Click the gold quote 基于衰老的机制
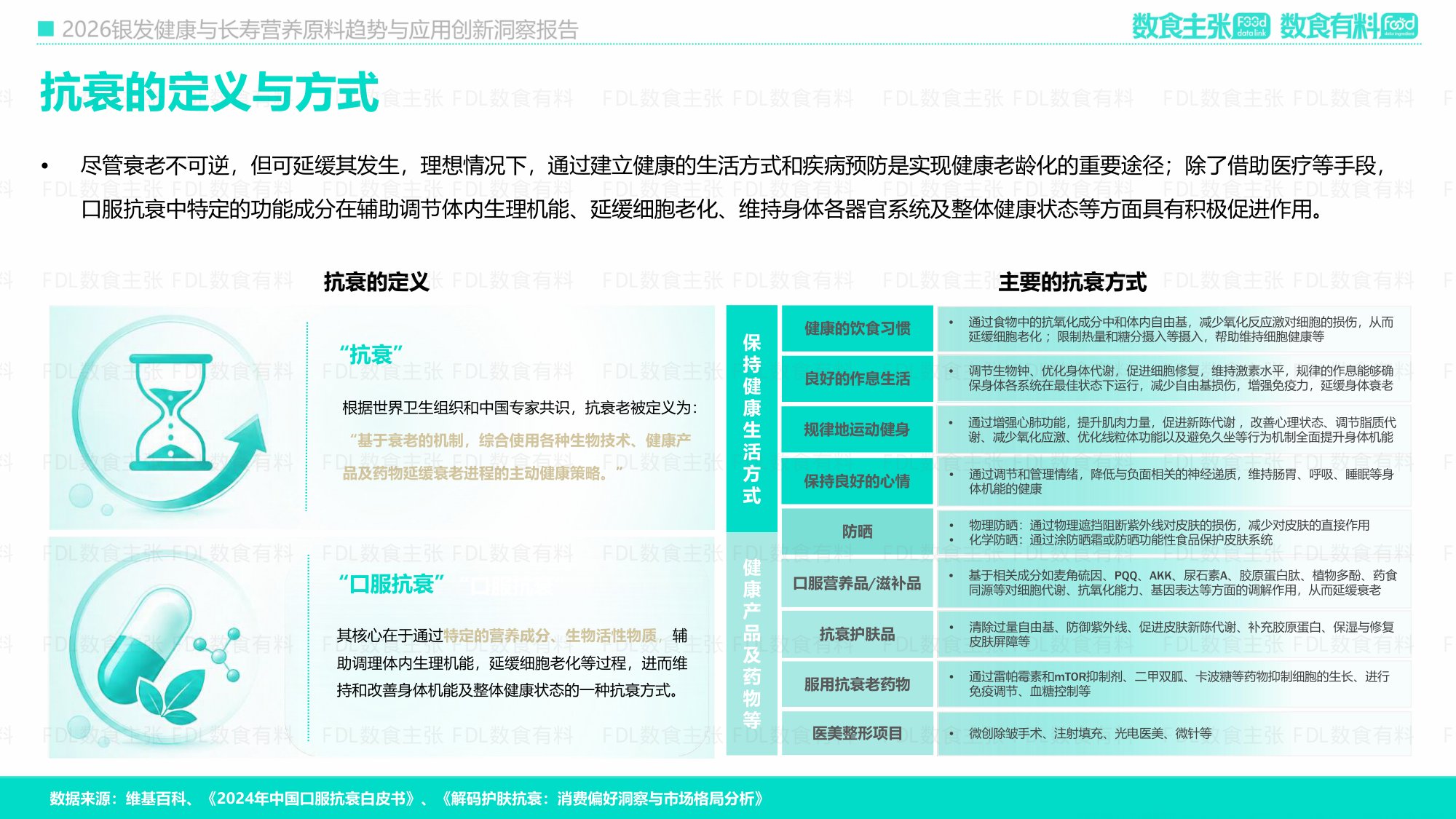1456x819 pixels. pyautogui.click(x=516, y=456)
